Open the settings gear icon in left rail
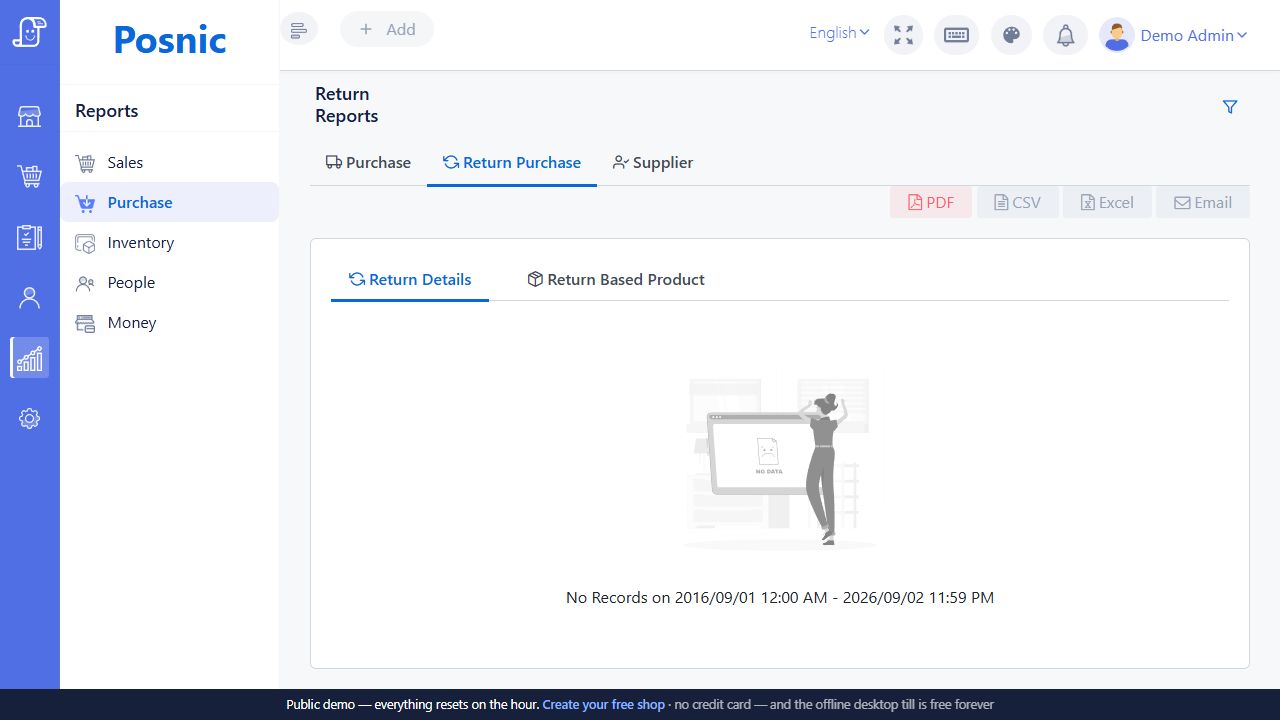 (30, 418)
